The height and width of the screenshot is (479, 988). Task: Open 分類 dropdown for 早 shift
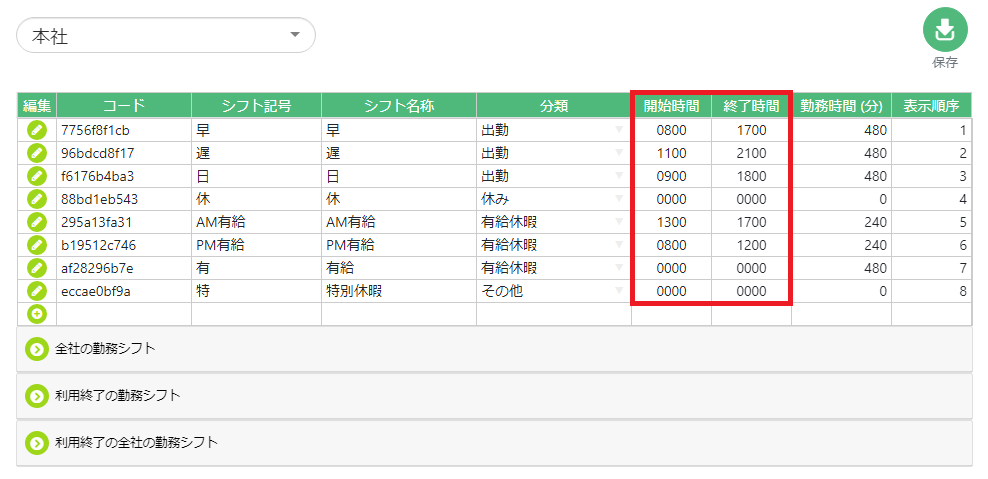553,130
